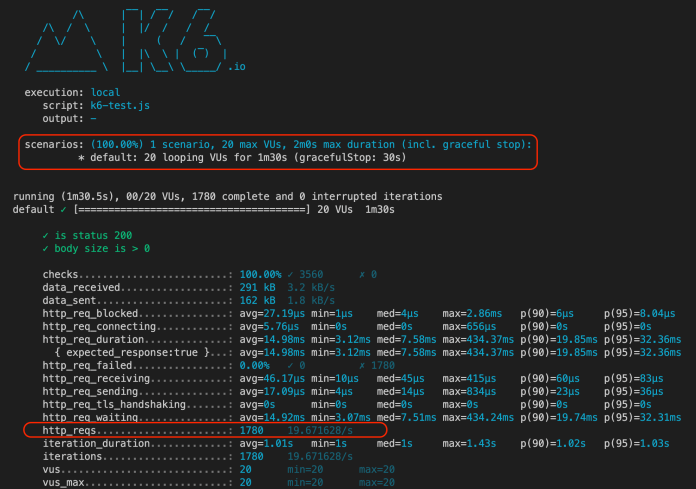Screen dimensions: 696x489
Task: Select '1780 complete and 0 interrupted iterations'
Action: pyautogui.click(x=317, y=197)
